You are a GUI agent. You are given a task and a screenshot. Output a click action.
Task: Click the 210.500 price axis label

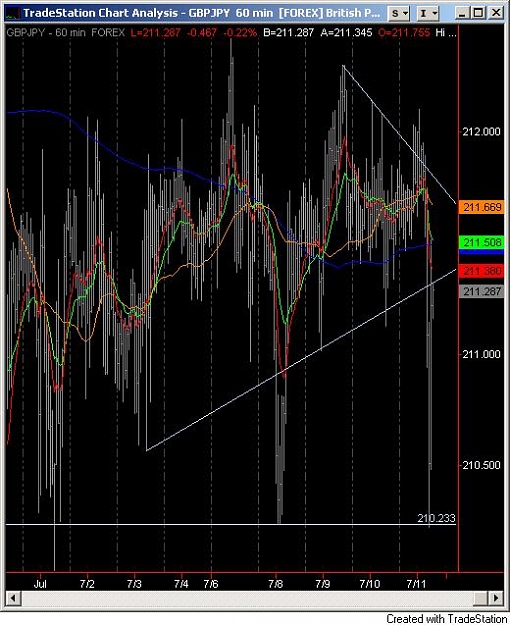(481, 465)
